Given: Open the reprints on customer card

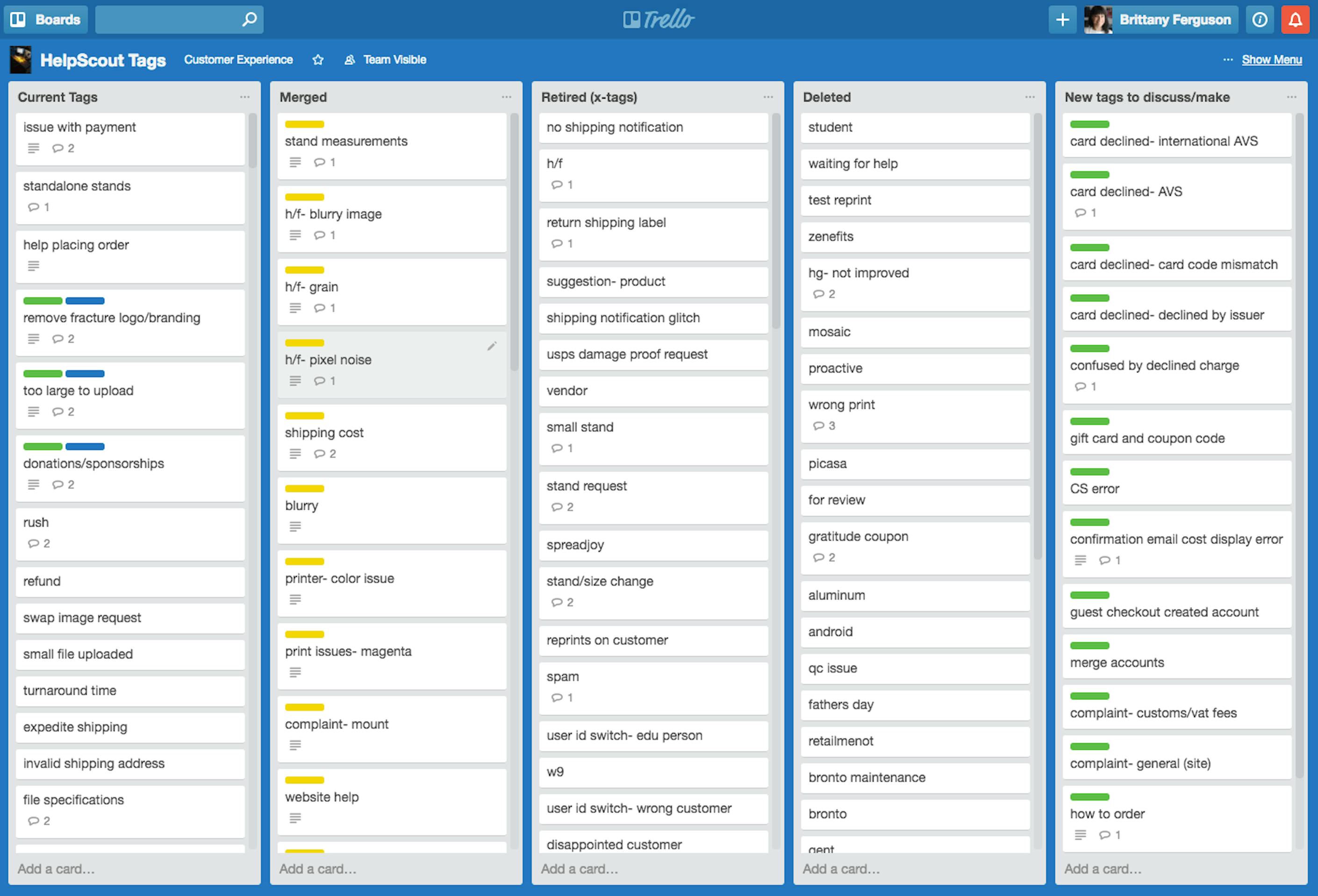Looking at the screenshot, I should 653,640.
